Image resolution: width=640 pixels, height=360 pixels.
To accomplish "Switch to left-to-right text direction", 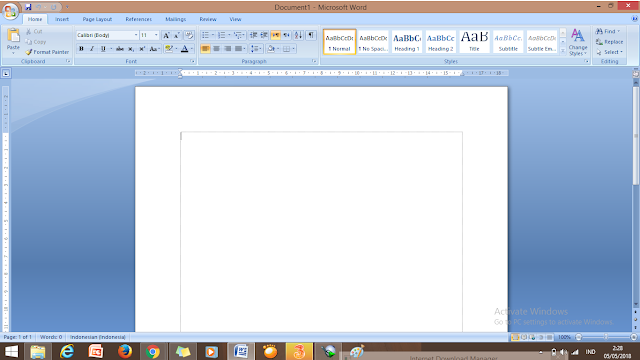I will [276, 36].
